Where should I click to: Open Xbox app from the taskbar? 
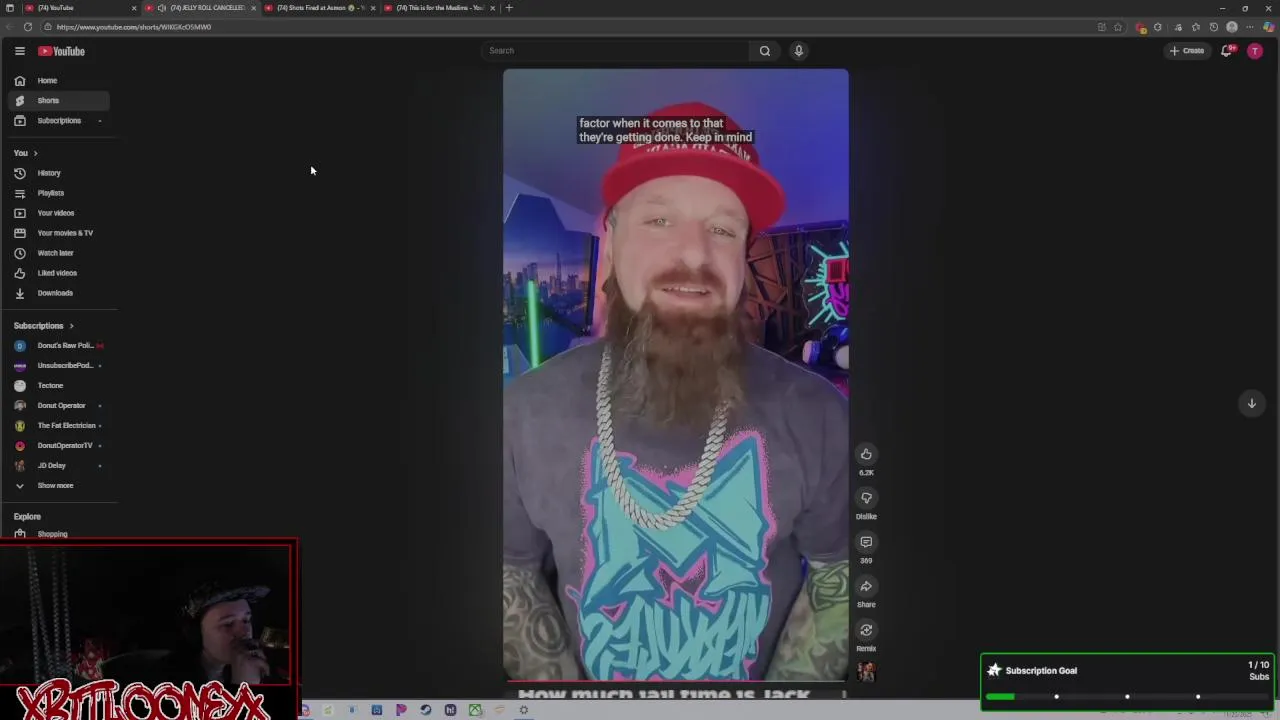pyautogui.click(x=475, y=710)
